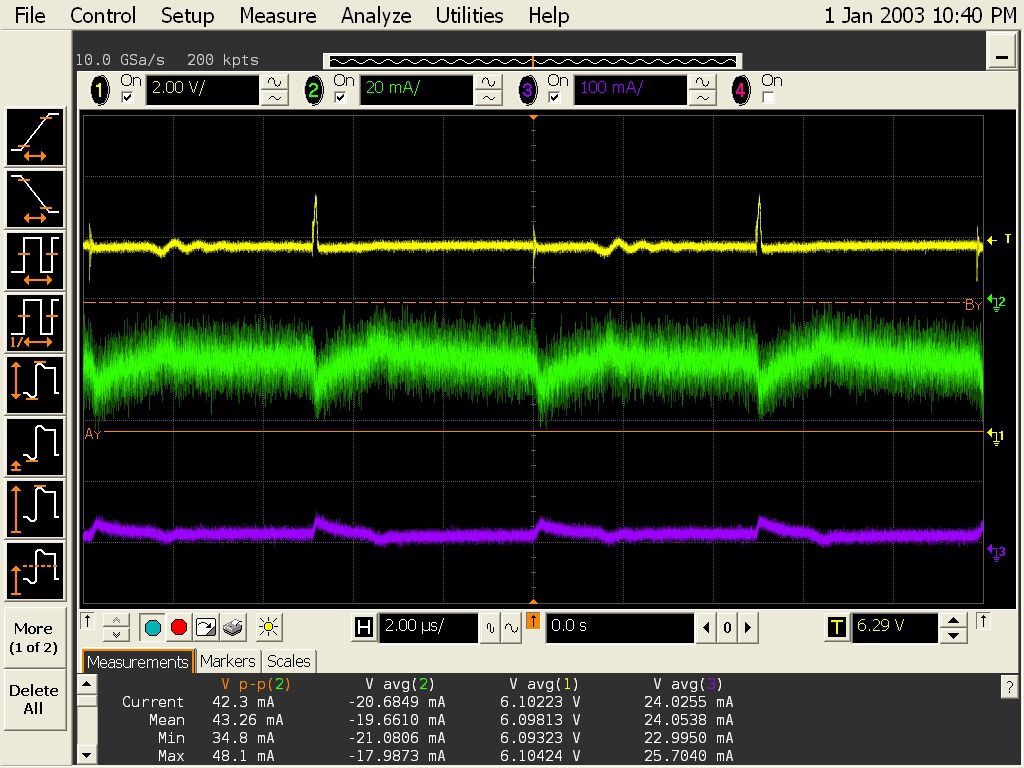Toggle channel 1 On checkbox
The width and height of the screenshot is (1024, 768).
(127, 98)
